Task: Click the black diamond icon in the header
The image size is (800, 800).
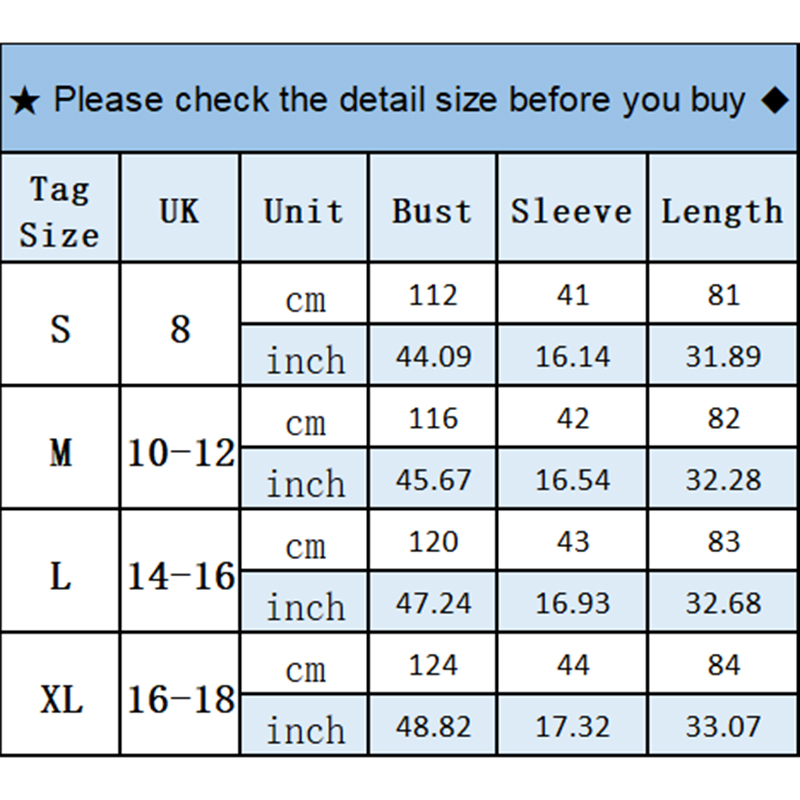Action: pos(774,101)
